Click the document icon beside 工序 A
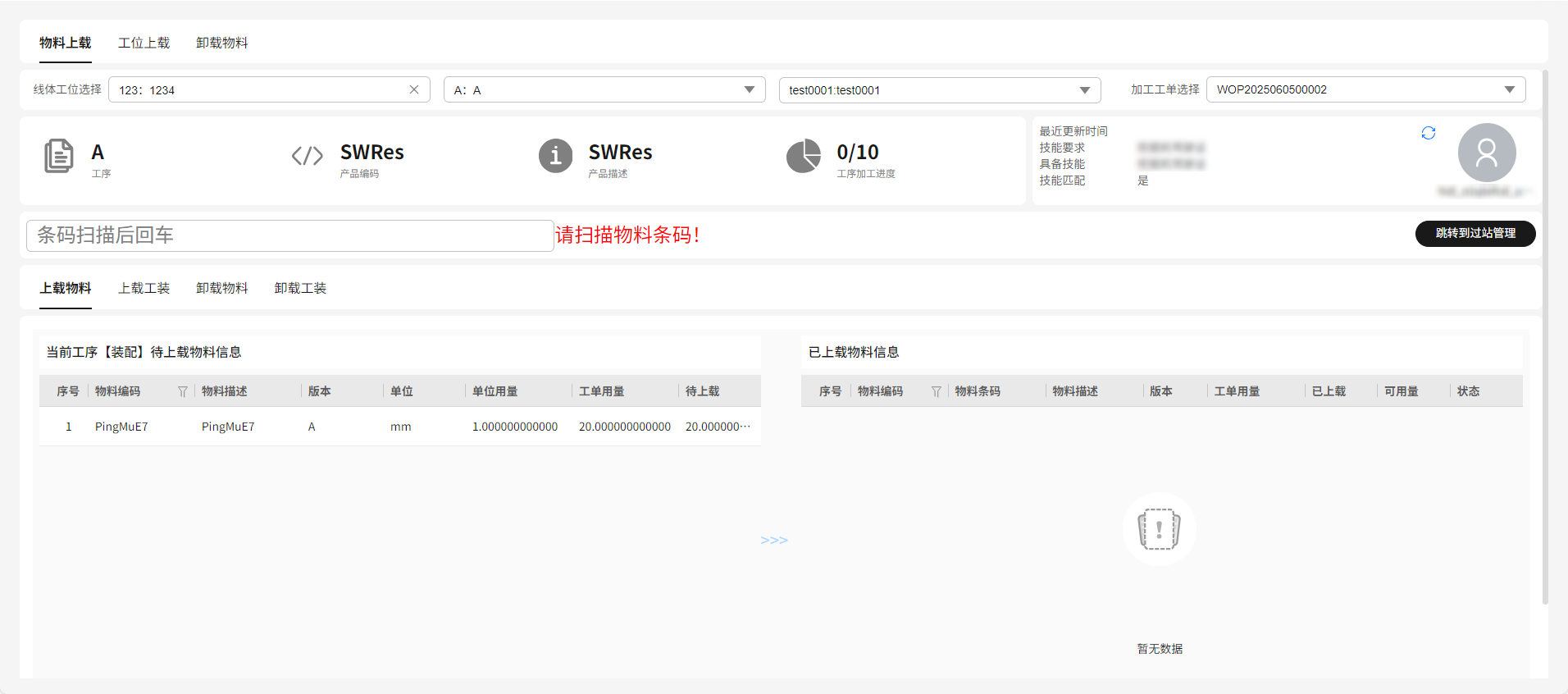This screenshot has width=1568, height=694. click(58, 156)
